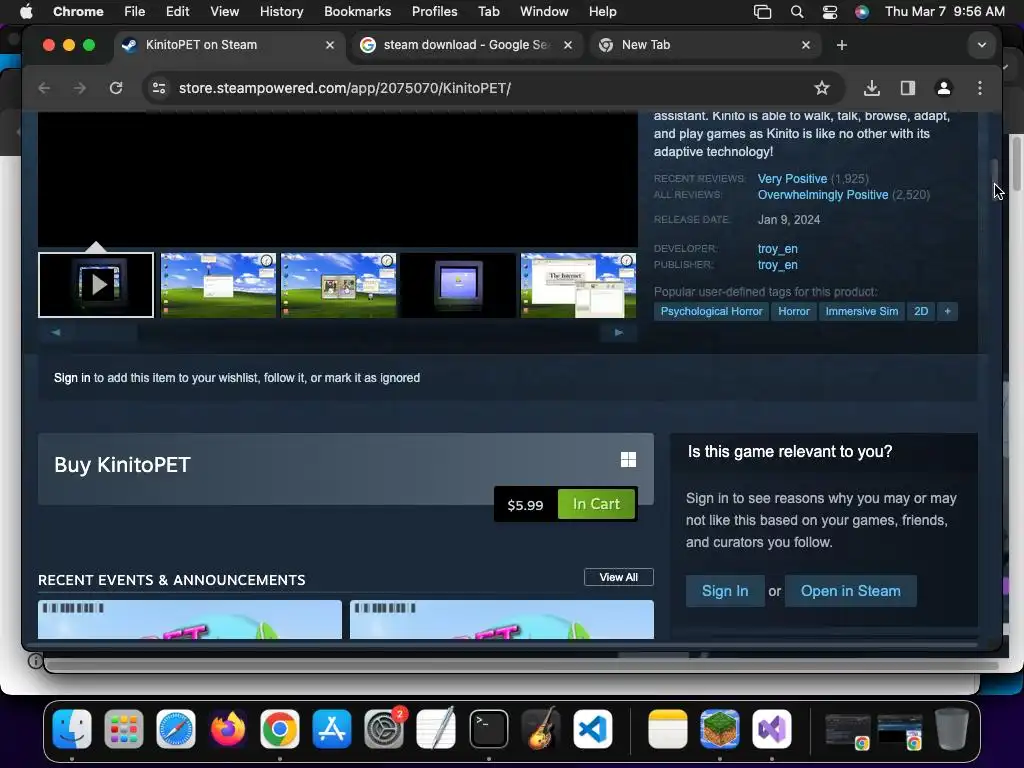The height and width of the screenshot is (768, 1024).
Task: View site information icon in address bar
Action: 159,88
